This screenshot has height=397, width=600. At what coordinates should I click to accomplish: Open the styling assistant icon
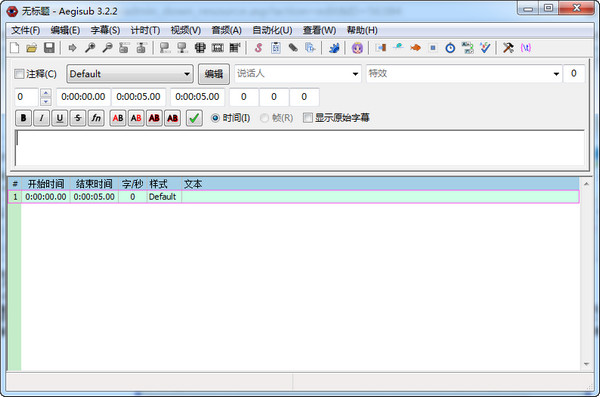click(x=398, y=48)
